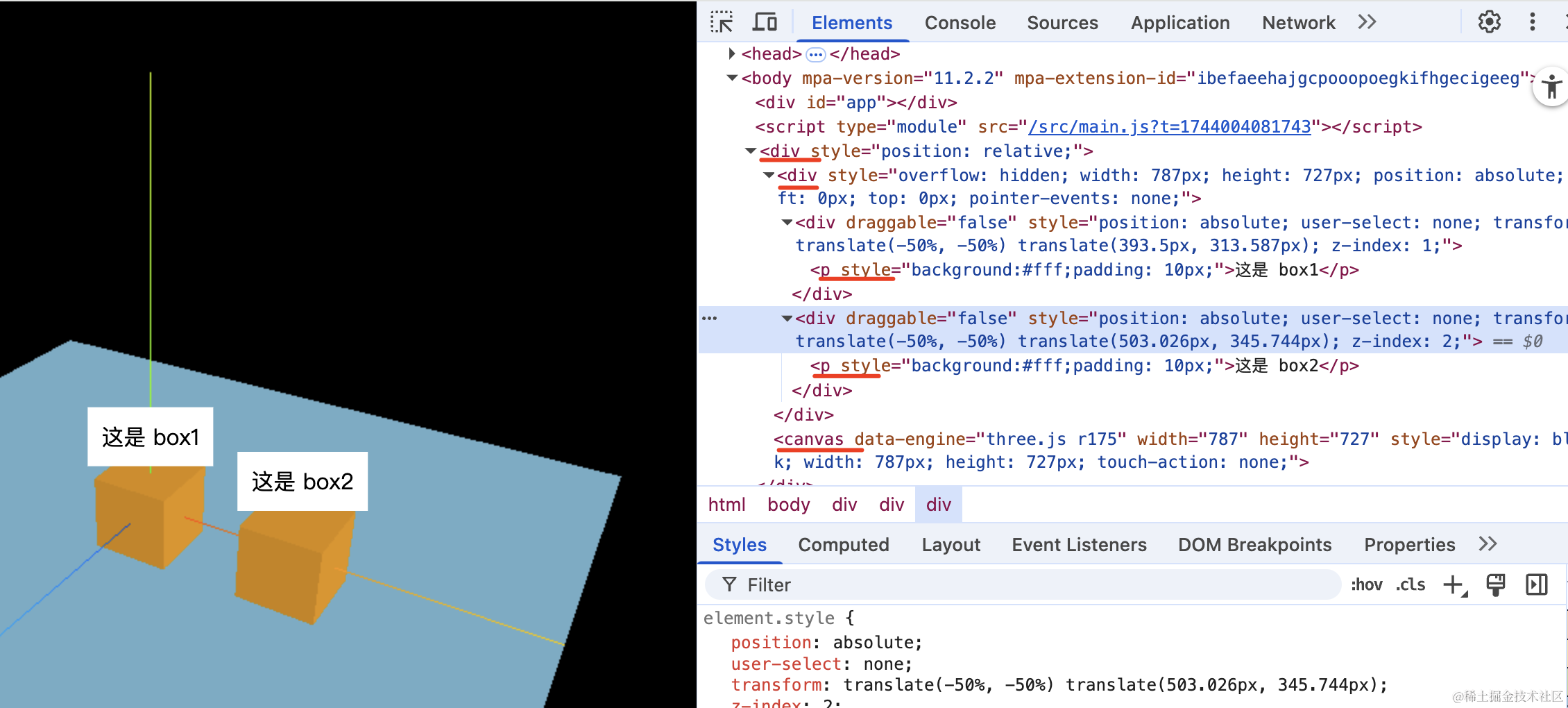
Task: Open the DOM Breakpoints tab
Action: pos(1255,545)
